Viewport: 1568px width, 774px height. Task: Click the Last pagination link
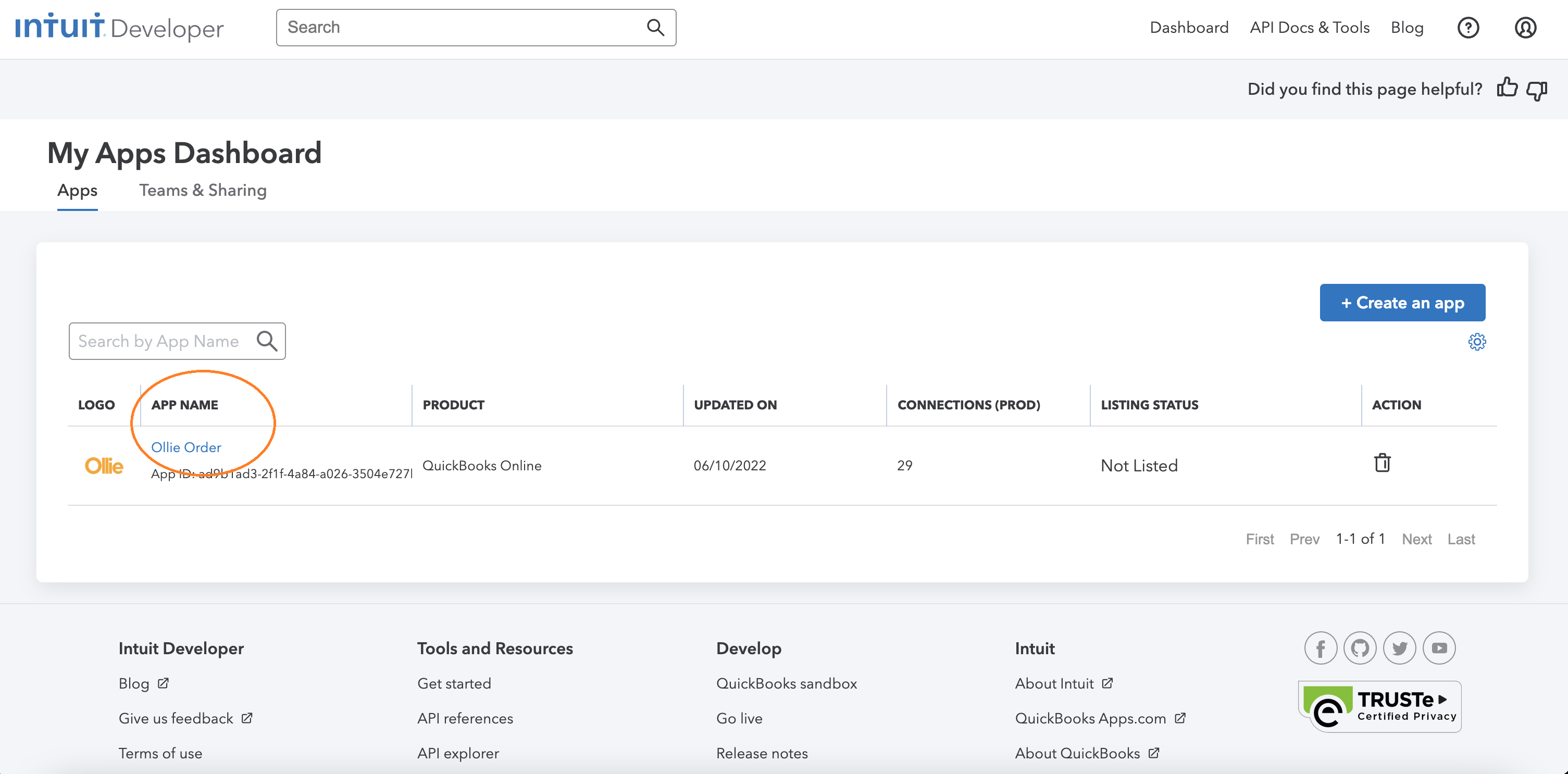tap(1461, 539)
